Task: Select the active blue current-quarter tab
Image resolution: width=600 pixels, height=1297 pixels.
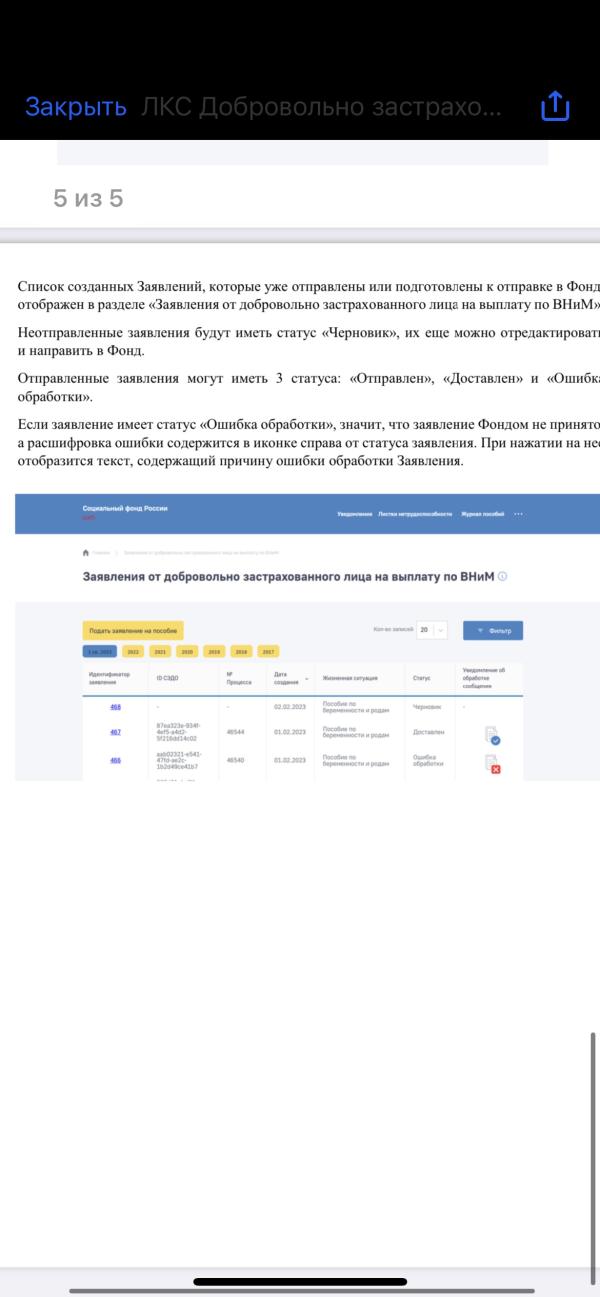Action: coord(100,651)
